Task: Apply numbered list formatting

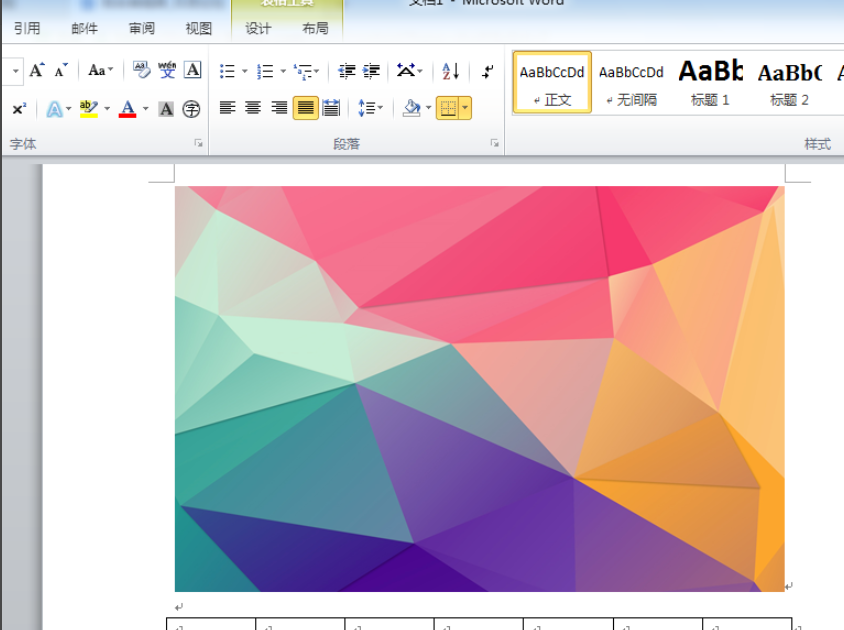Action: [265, 71]
